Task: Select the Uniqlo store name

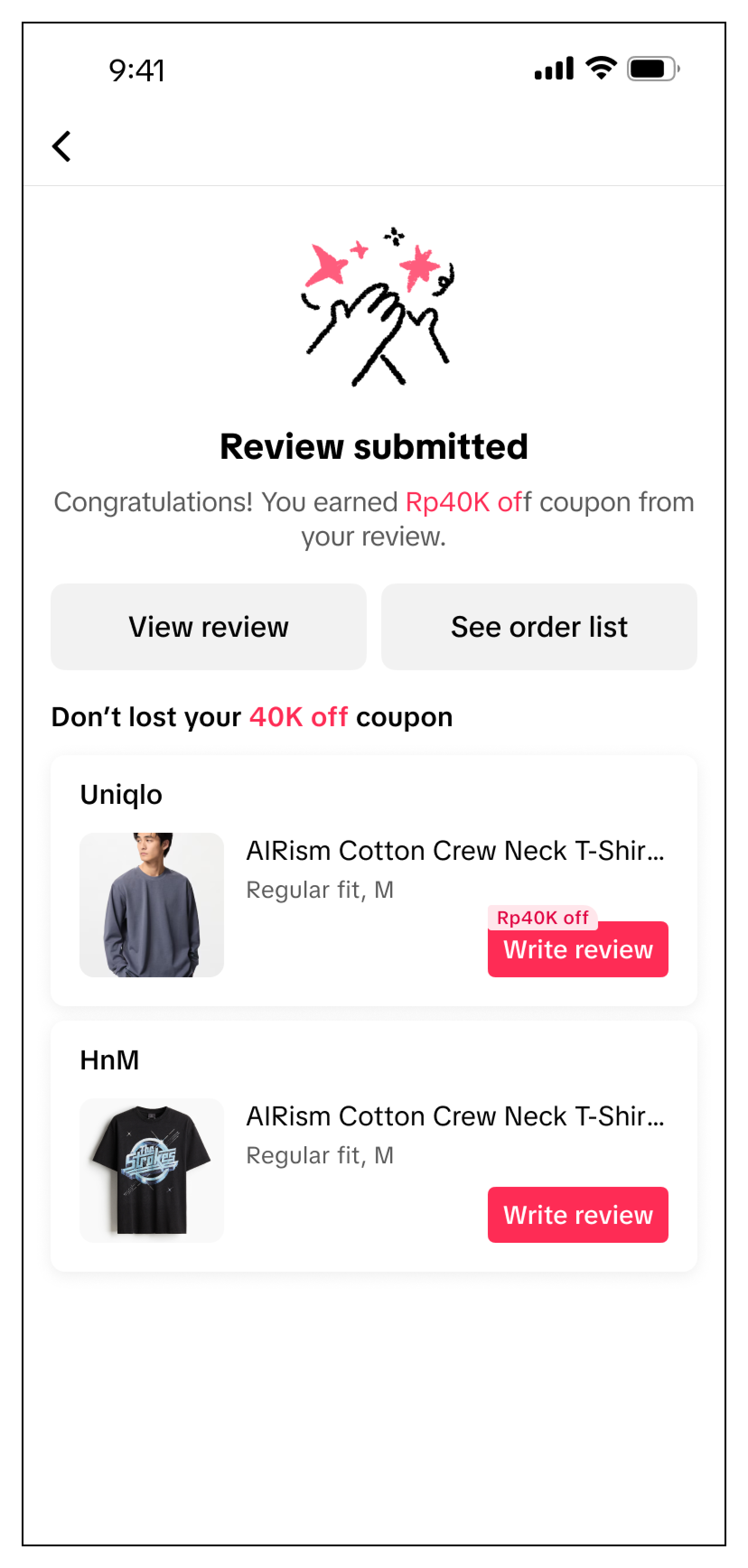Action: (x=121, y=794)
